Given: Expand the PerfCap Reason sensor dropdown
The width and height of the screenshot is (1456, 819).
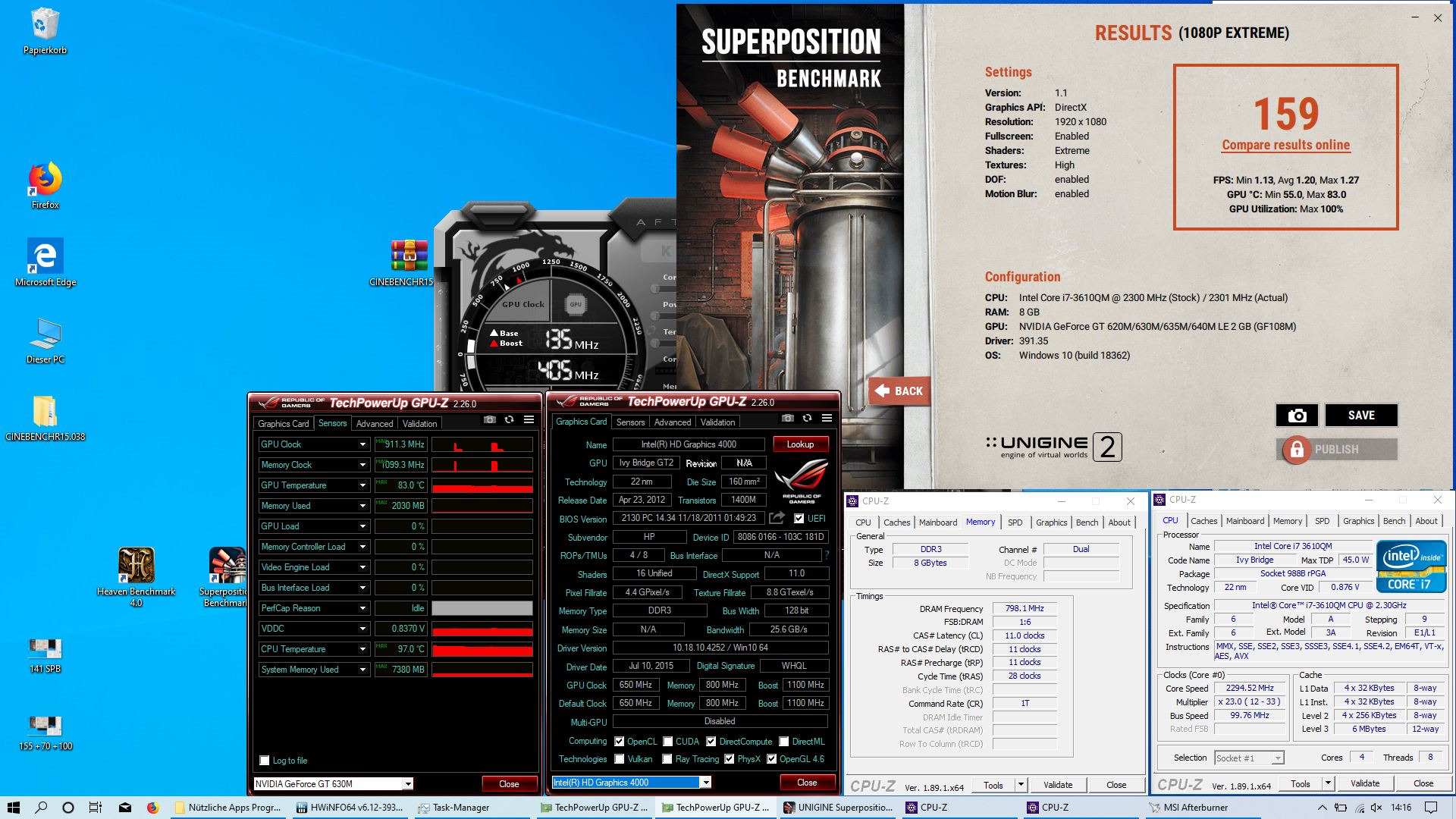Looking at the screenshot, I should pos(362,608).
